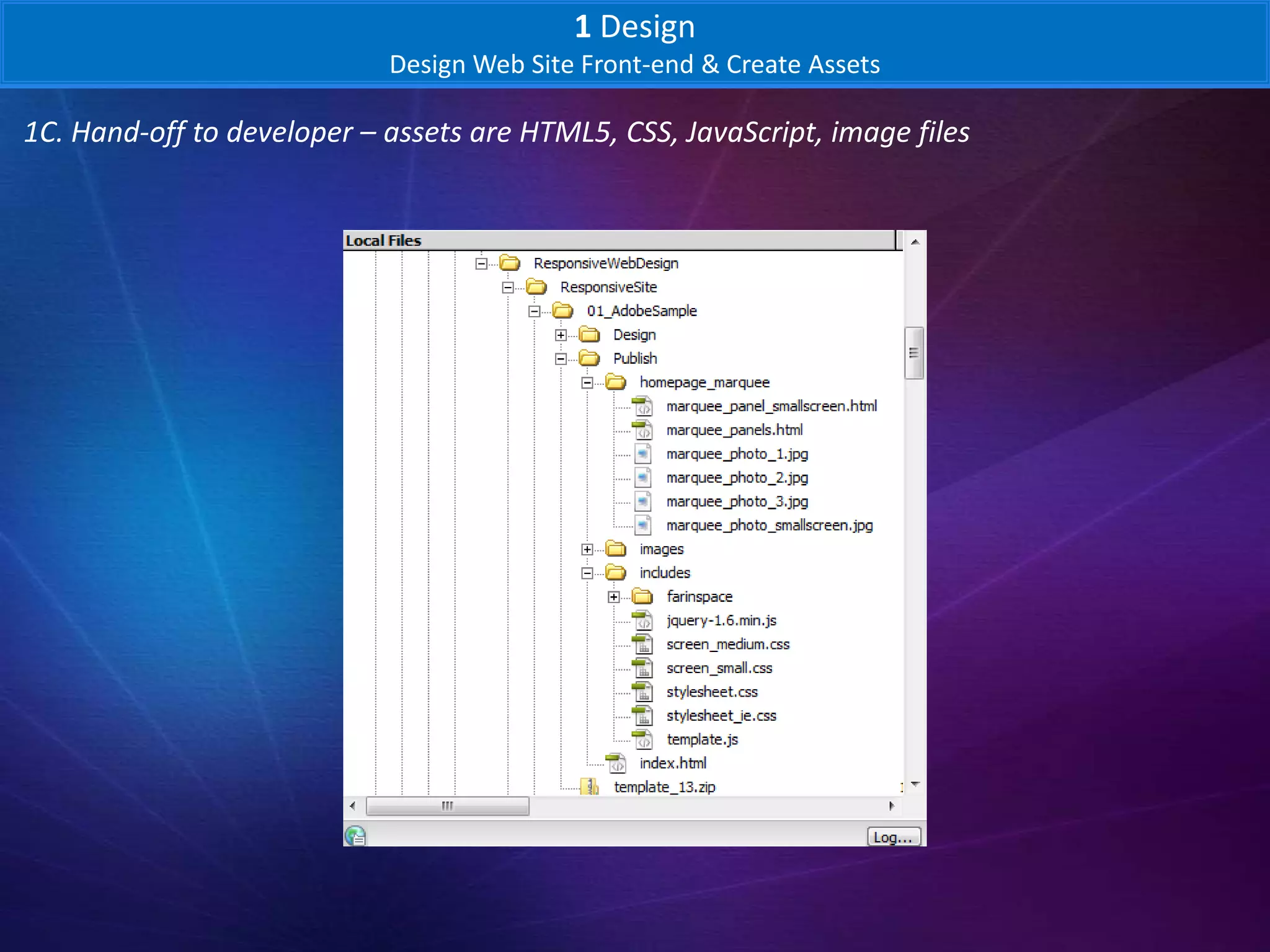Click the marquee_panel_smallscreen.html file icon
The width and height of the screenshot is (1270, 952).
click(x=642, y=406)
